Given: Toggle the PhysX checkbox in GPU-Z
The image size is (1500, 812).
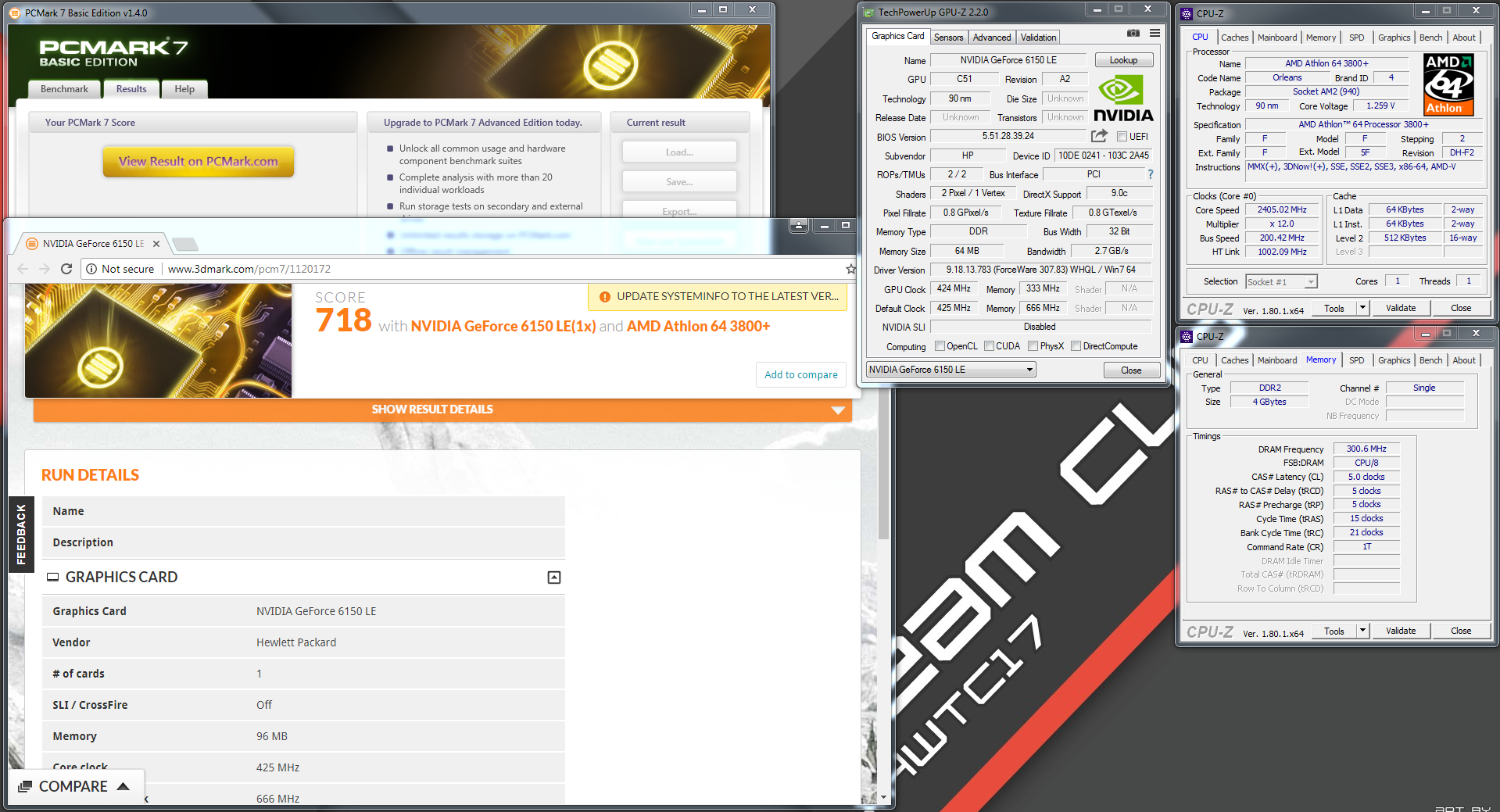Looking at the screenshot, I should click(1033, 346).
